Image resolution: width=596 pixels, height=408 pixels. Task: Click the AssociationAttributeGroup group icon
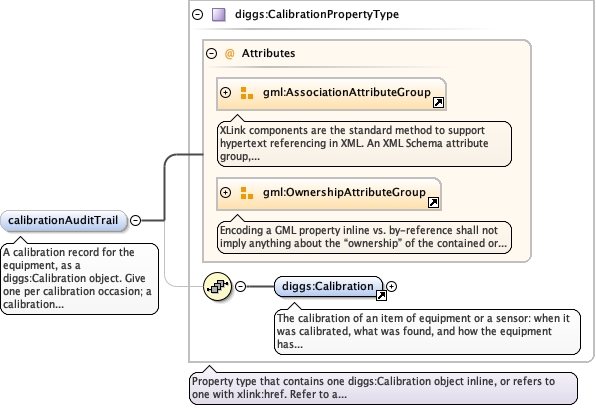pos(247,93)
